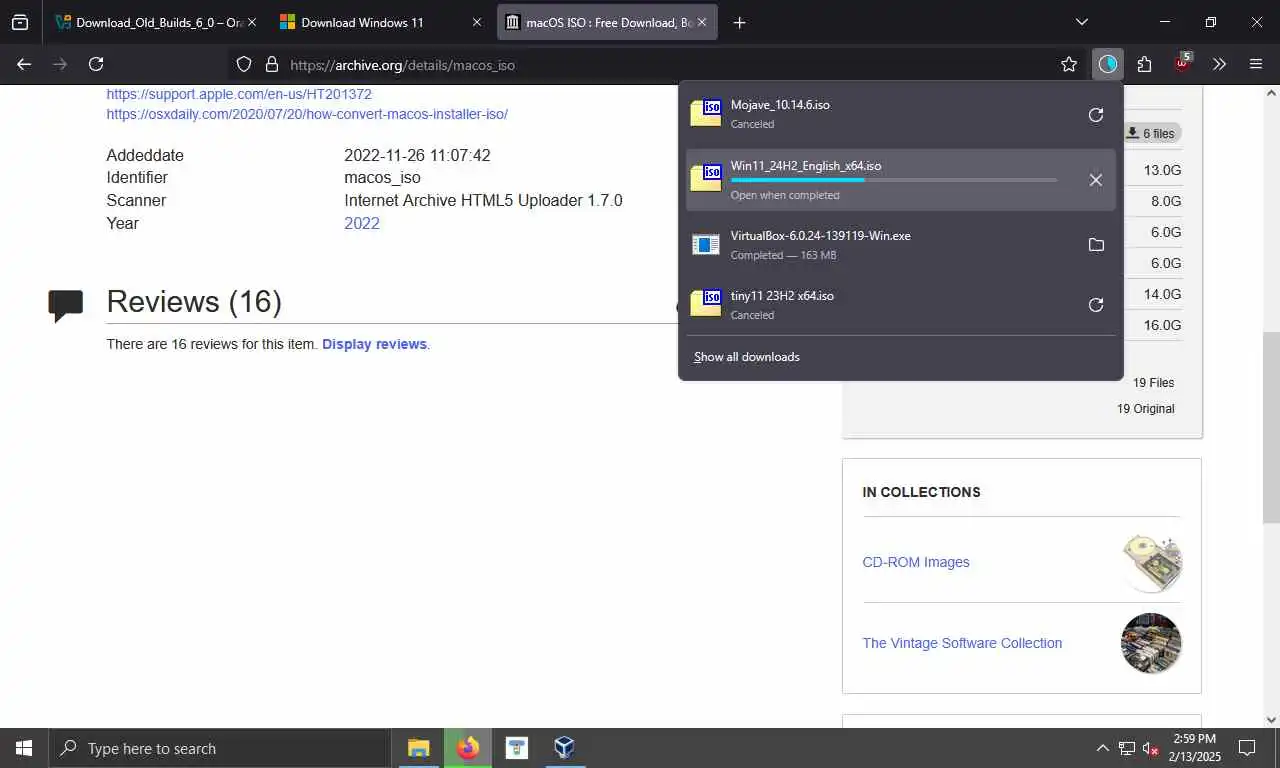Retry the Mojave_10.14.6.iso download
This screenshot has height=768, width=1280.
pos(1096,115)
